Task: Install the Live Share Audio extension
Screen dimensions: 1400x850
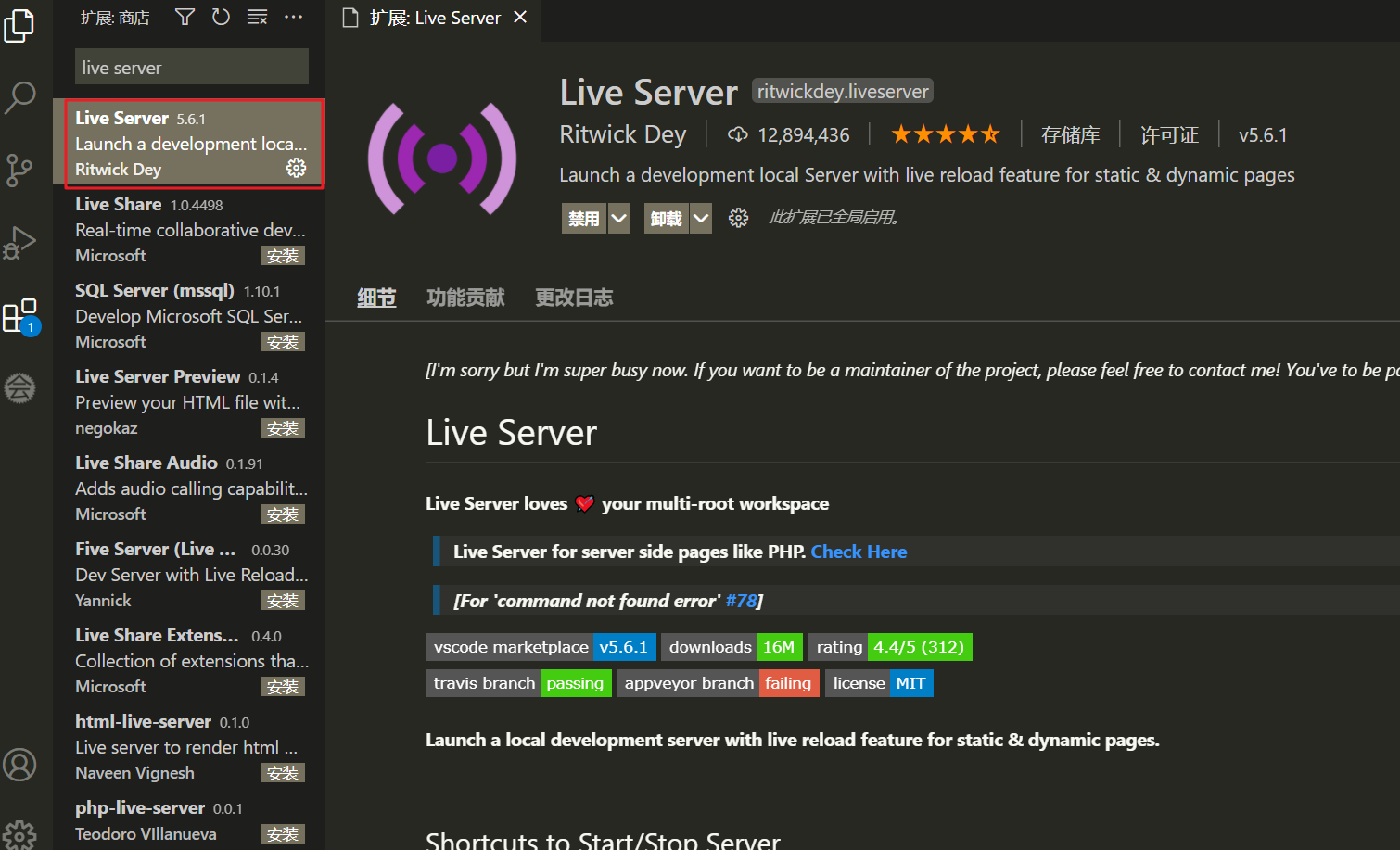Action: (283, 514)
